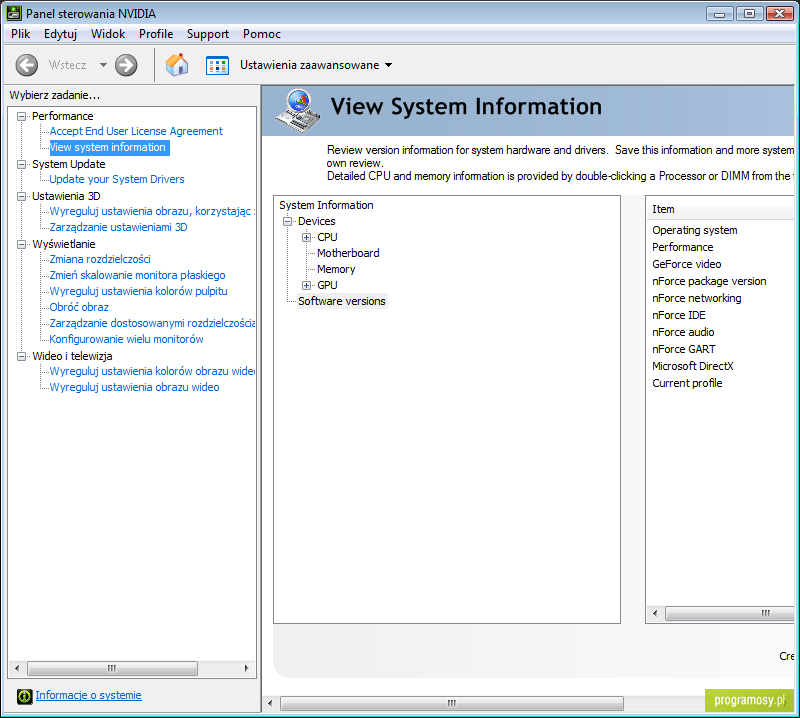Open Zarządzanie dostosowanymi rozdzielczościami task
This screenshot has height=718, width=800.
[152, 323]
